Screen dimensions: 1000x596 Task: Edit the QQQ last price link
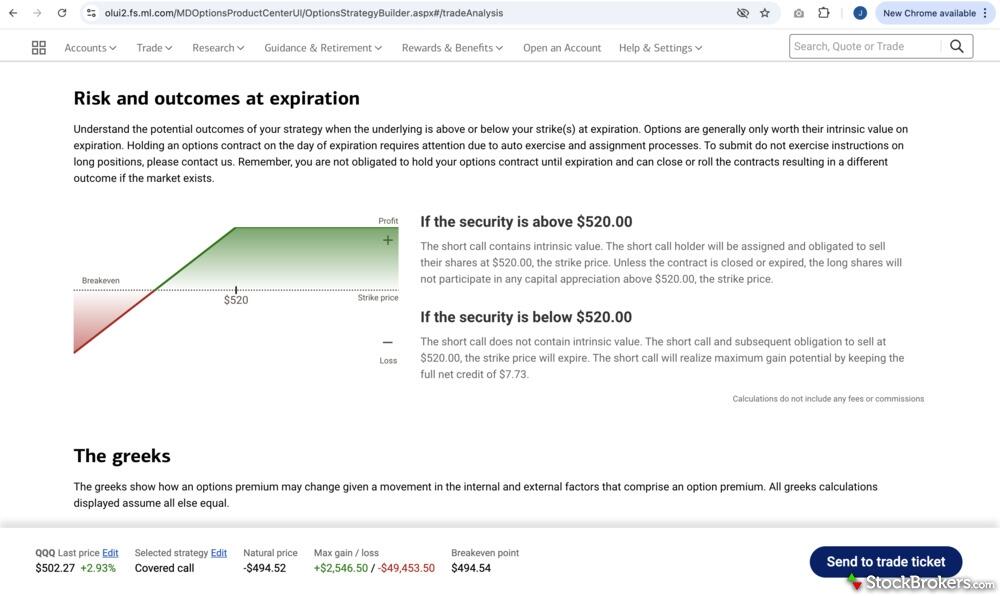tap(110, 553)
